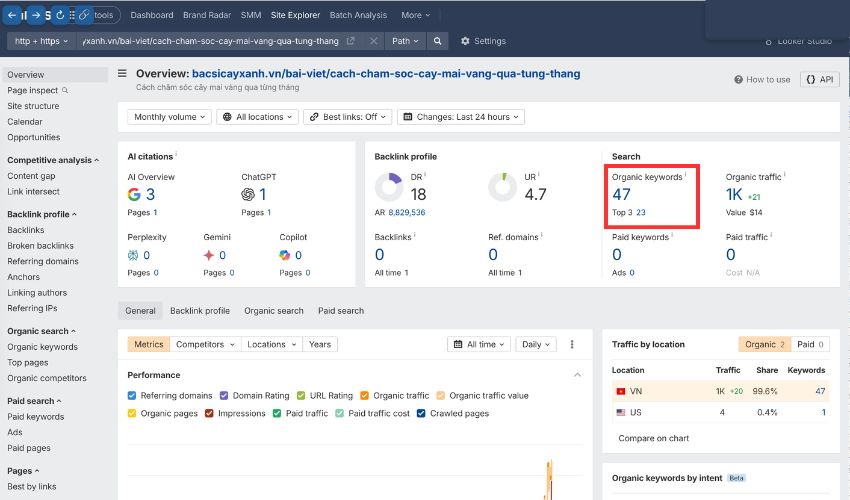Toggle sidebar with hamburger menu icon
This screenshot has width=850, height=500.
[x=123, y=73]
